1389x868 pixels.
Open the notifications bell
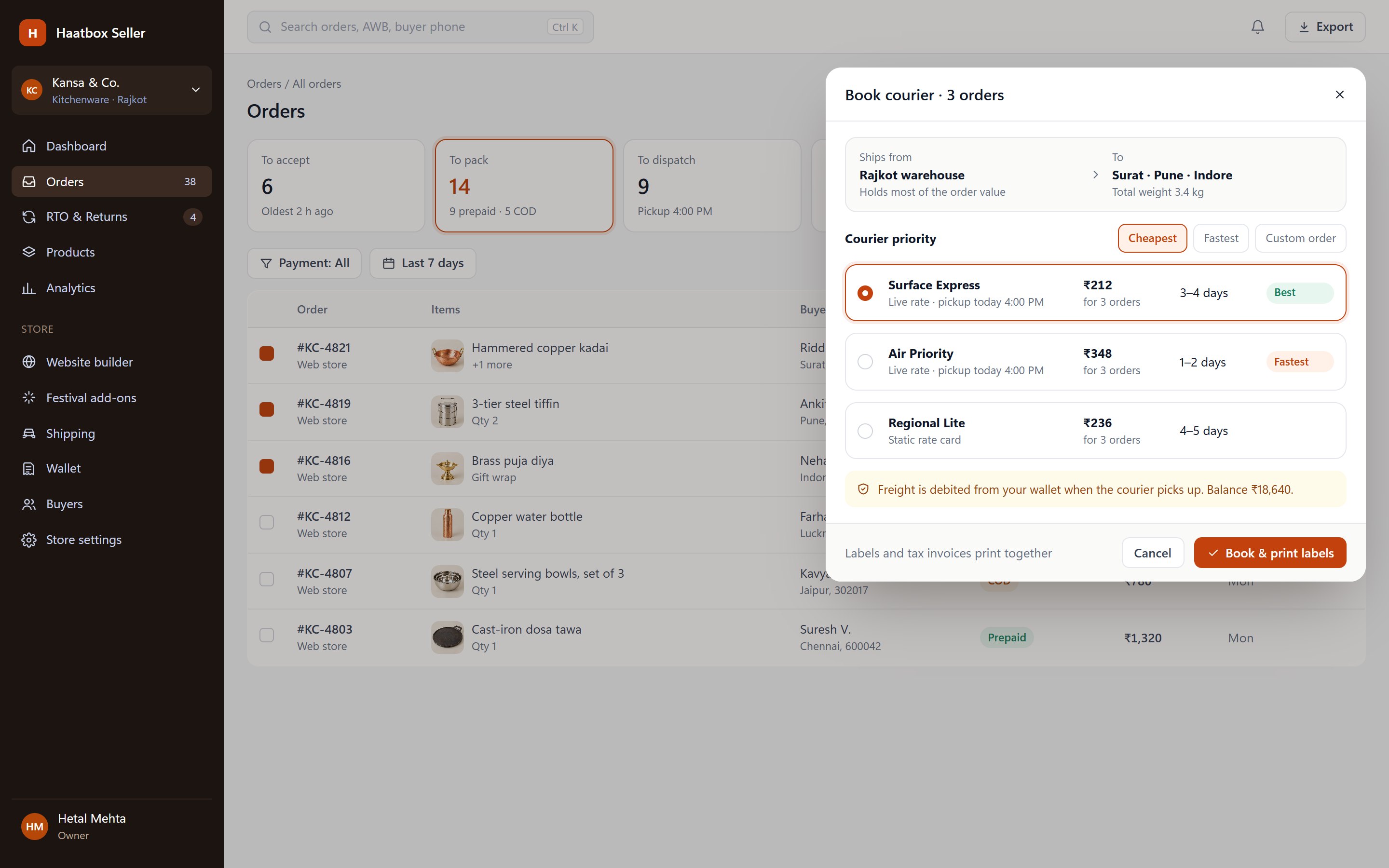click(1257, 27)
